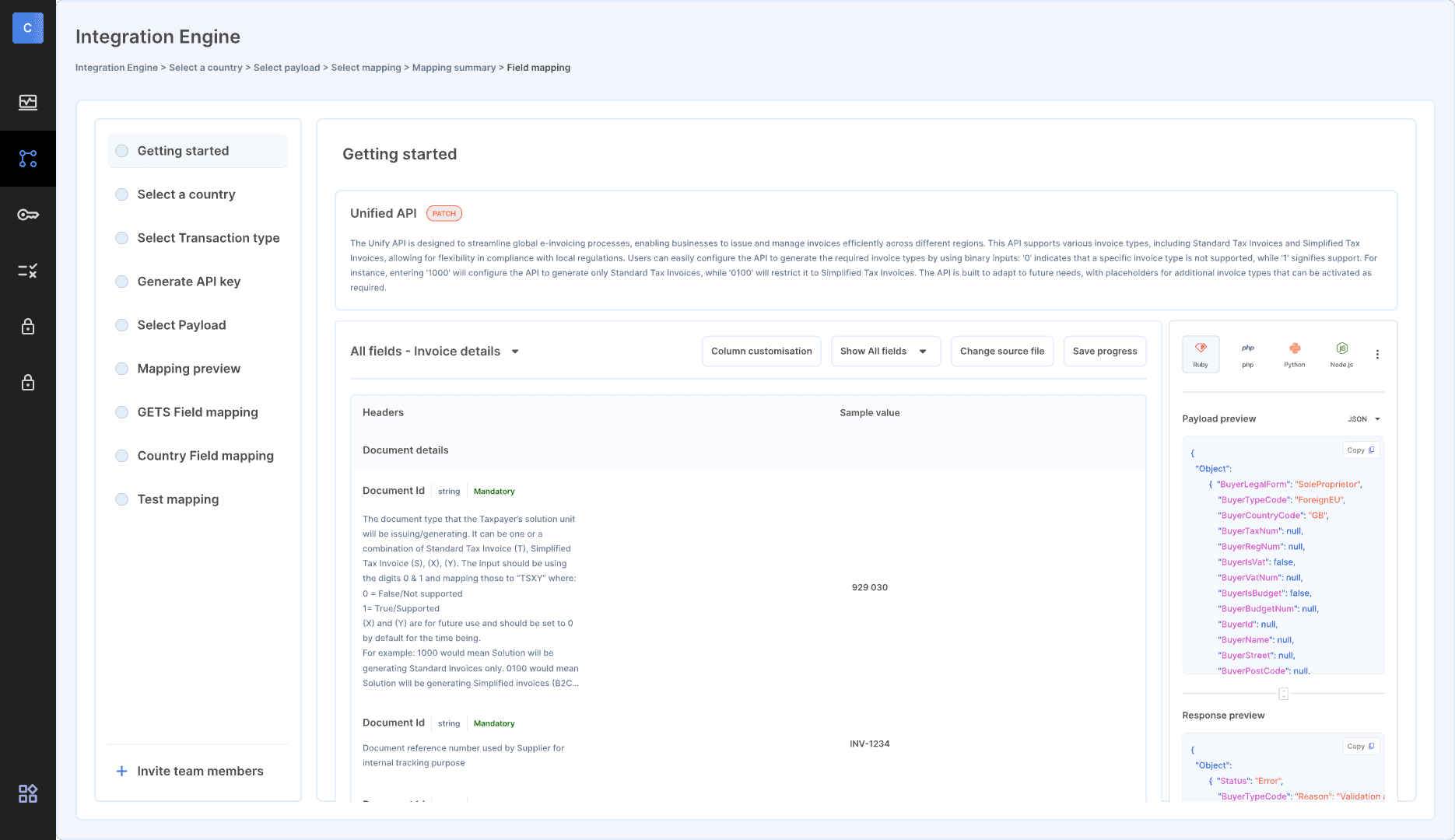This screenshot has width=1455, height=840.
Task: Open the apps grid icon at sidebar bottom
Action: 28,793
